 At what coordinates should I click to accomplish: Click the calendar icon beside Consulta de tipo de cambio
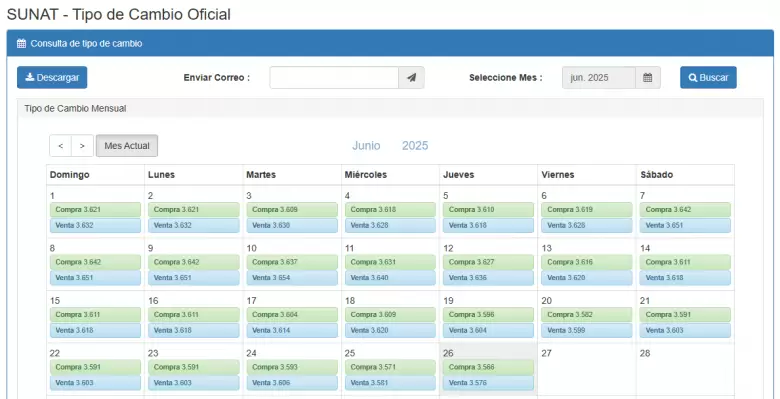click(x=21, y=44)
